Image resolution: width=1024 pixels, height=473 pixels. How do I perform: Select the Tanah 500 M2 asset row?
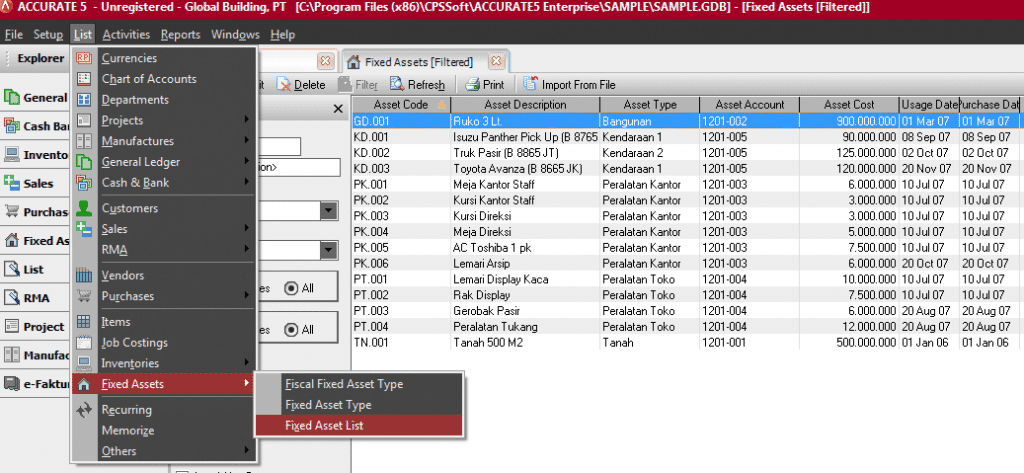tap(688, 342)
